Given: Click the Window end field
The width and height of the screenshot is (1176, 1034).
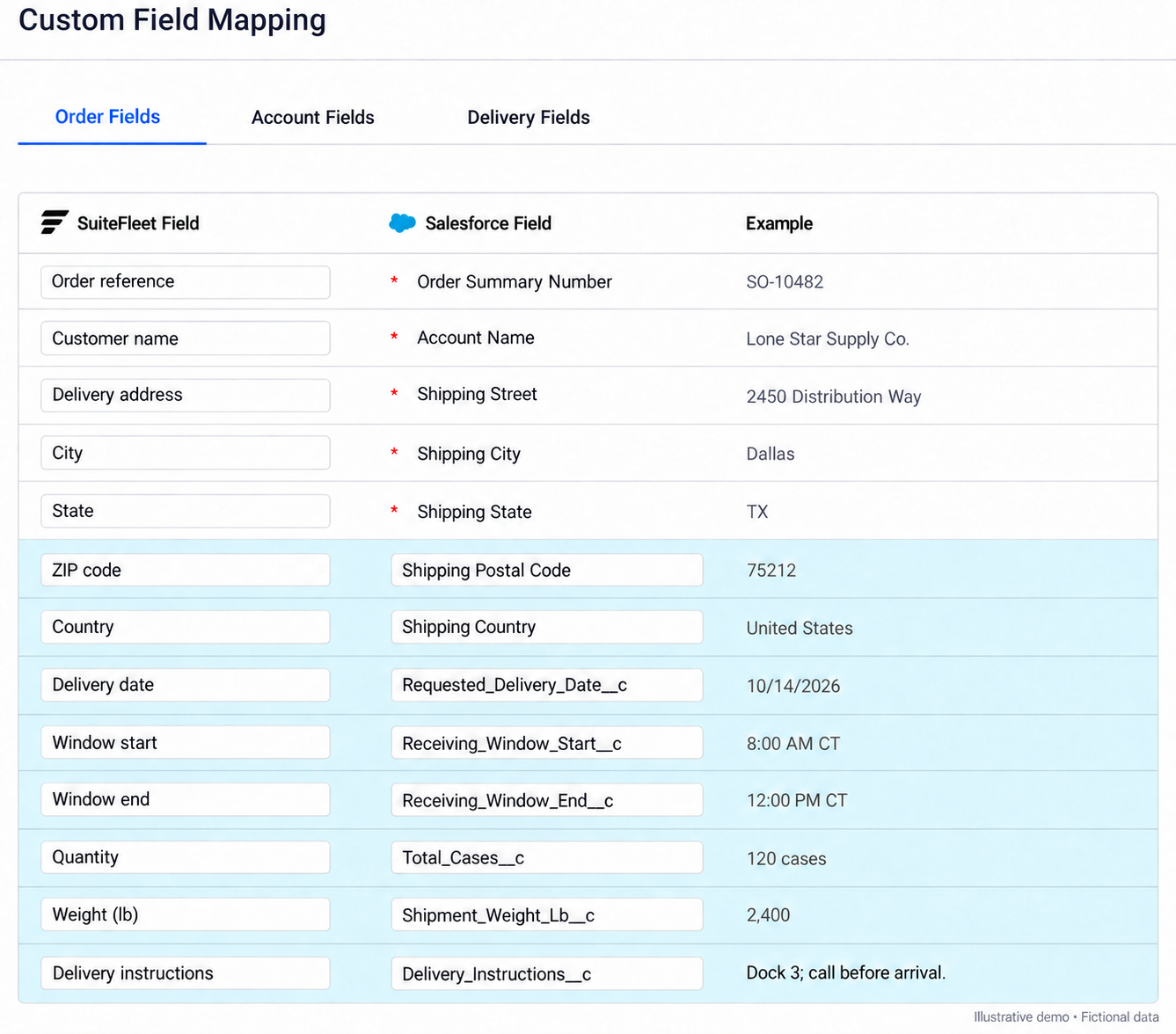Looking at the screenshot, I should click(186, 799).
